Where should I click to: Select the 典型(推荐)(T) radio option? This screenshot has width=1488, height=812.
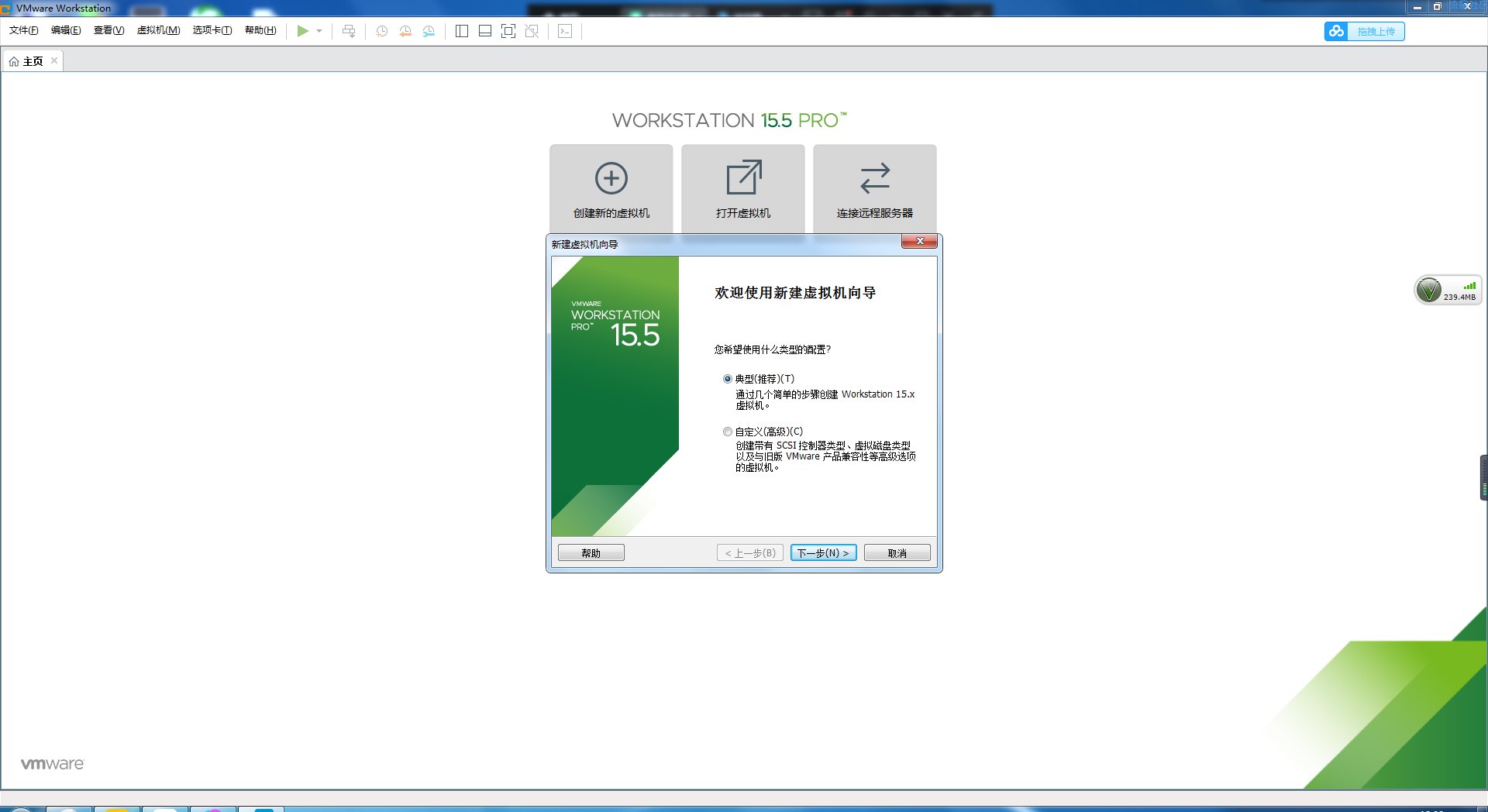pyautogui.click(x=728, y=379)
